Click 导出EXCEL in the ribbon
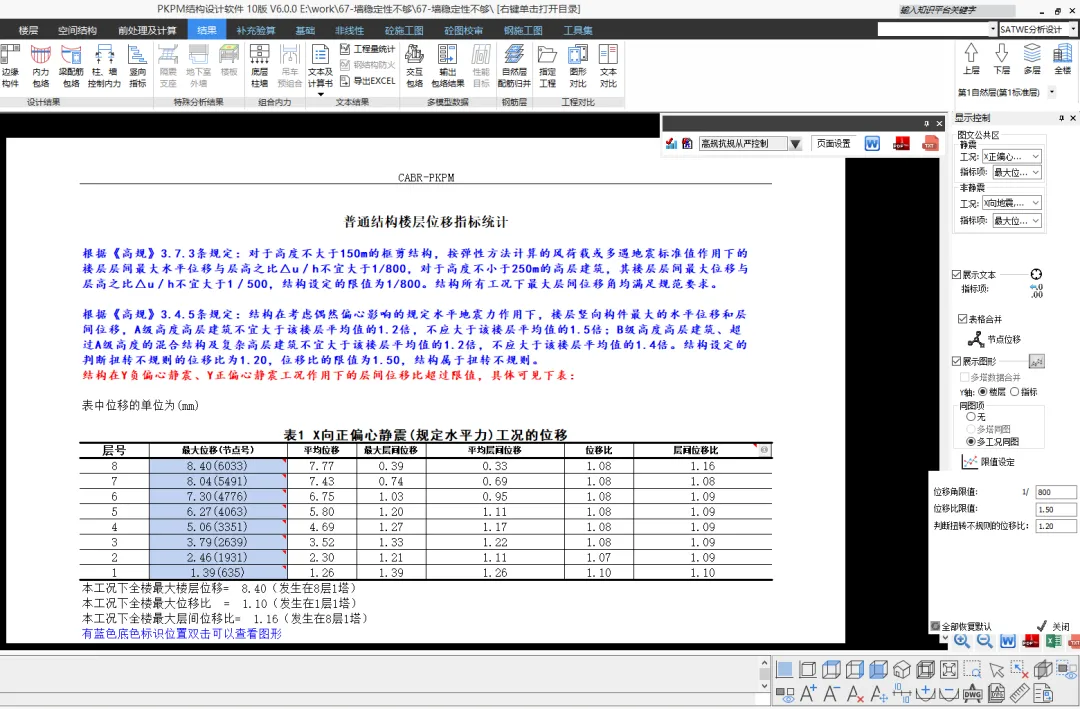Viewport: 1080px width, 709px height. [x=368, y=81]
